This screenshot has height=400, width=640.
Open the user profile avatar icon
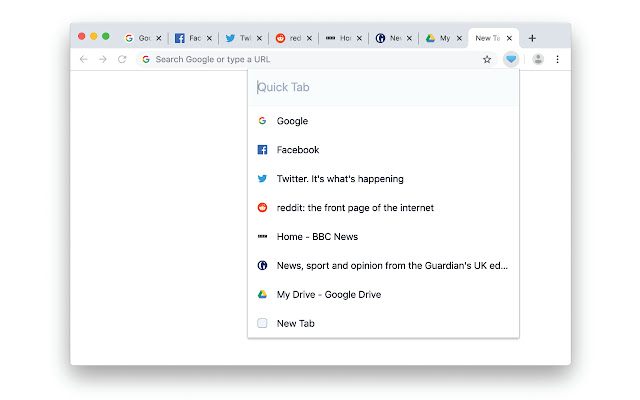(538, 59)
